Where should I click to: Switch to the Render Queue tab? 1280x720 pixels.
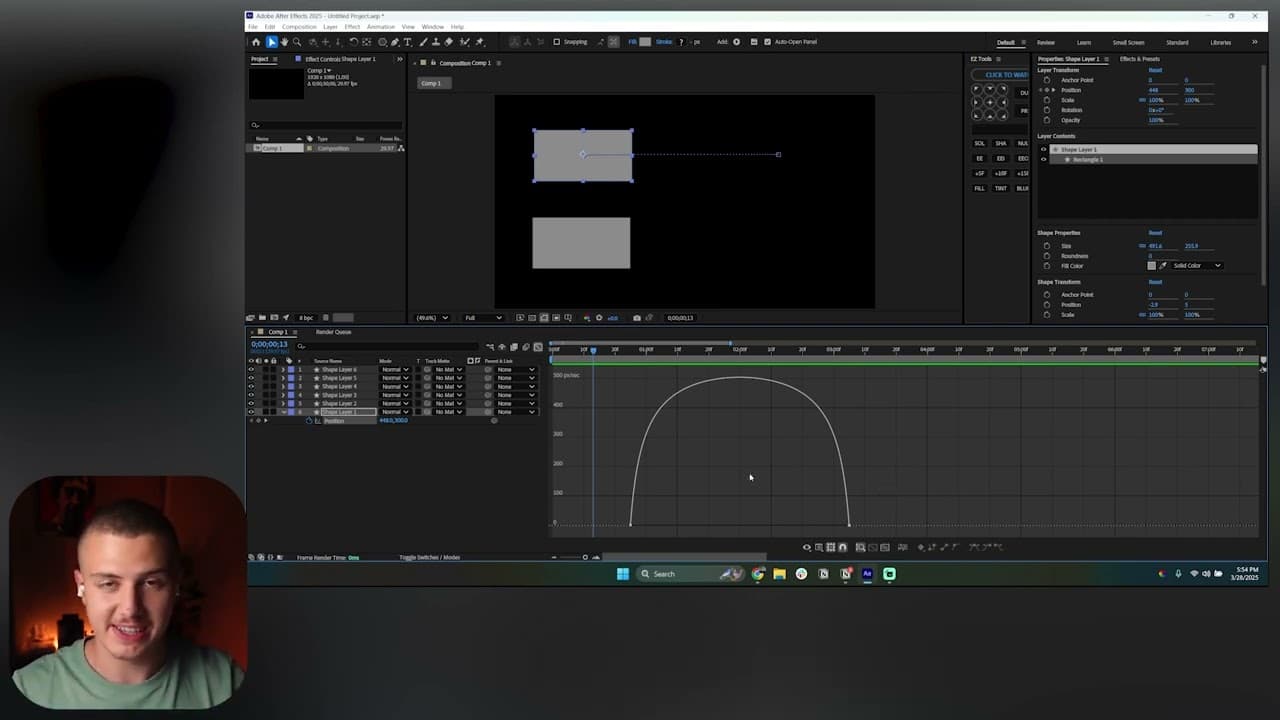[332, 332]
